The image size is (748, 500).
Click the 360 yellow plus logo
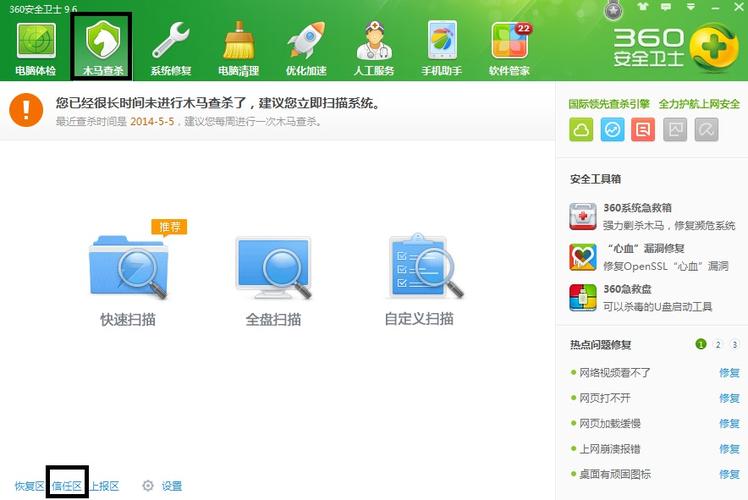click(x=714, y=48)
